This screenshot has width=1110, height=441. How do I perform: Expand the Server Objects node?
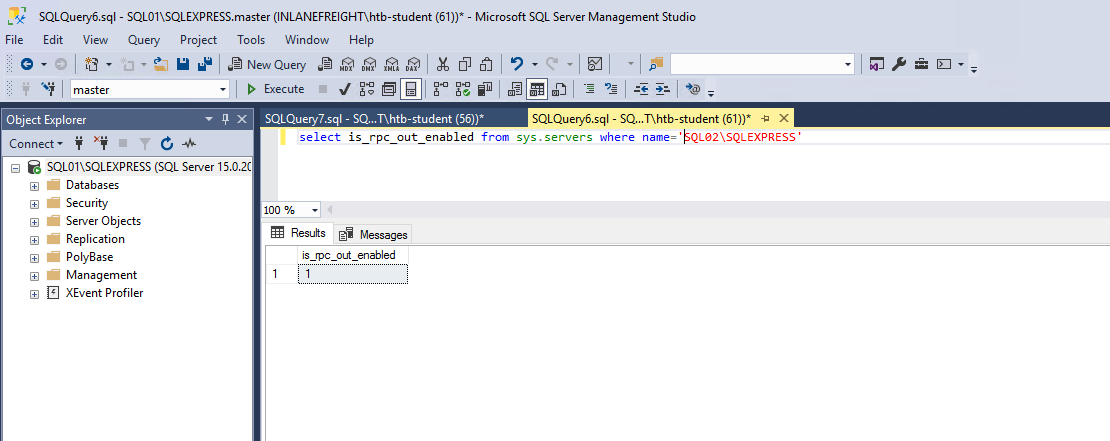click(35, 221)
